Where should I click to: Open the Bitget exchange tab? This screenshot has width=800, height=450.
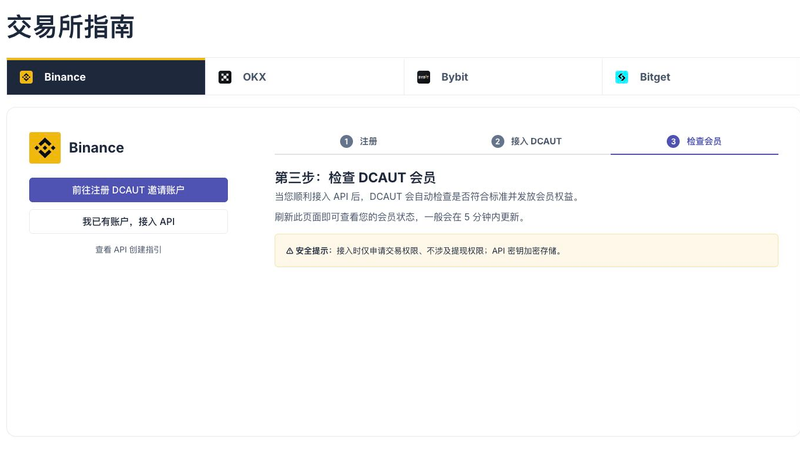coord(701,77)
